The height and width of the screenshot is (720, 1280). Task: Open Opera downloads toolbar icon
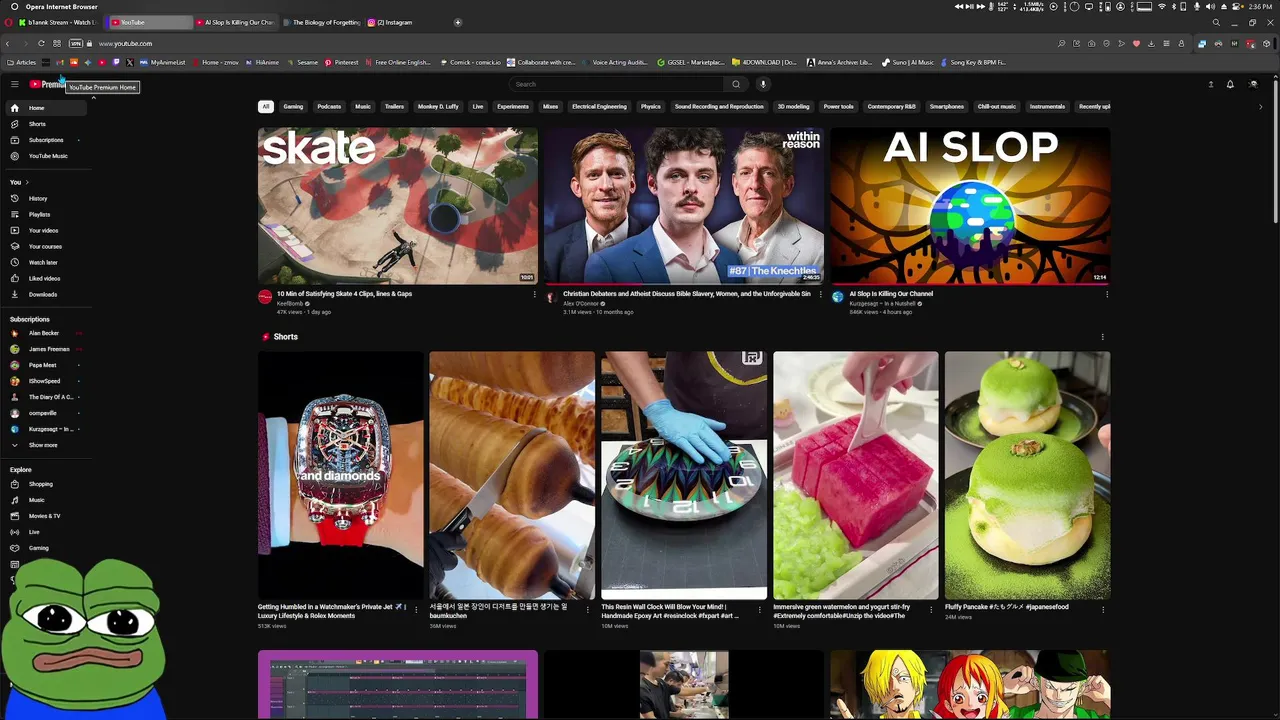coord(1151,43)
